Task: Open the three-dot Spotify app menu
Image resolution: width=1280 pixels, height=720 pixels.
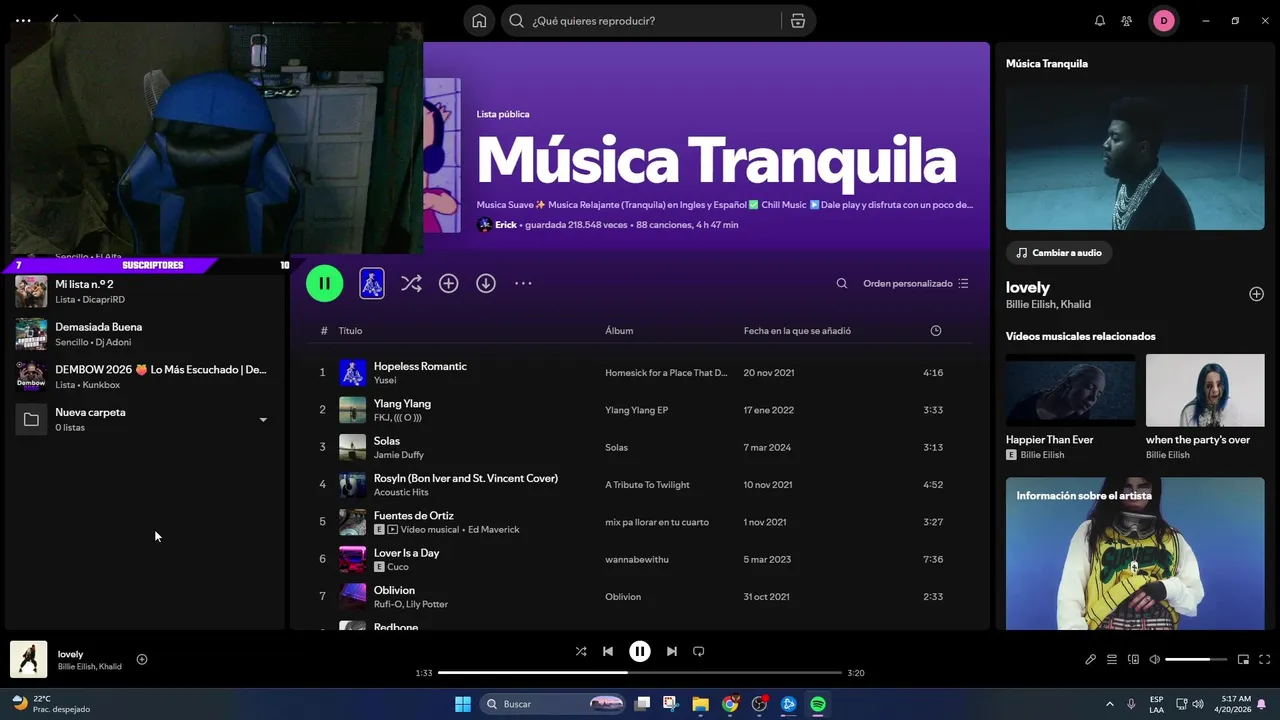Action: [x=23, y=20]
